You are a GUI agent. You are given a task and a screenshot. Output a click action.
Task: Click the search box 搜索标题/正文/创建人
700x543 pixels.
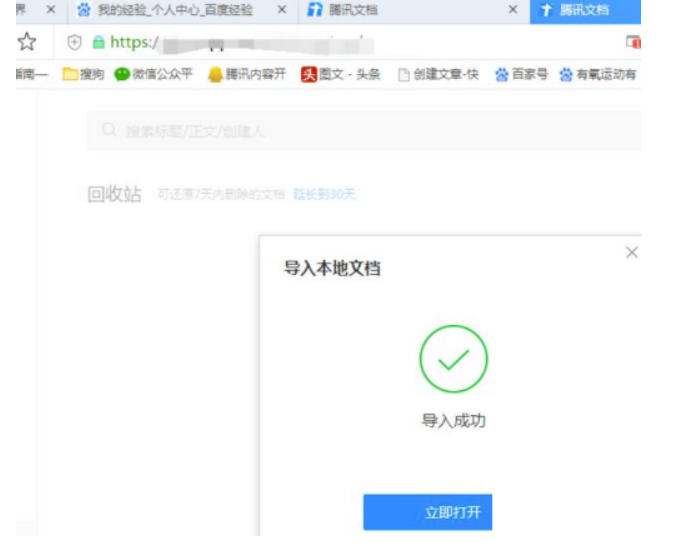[364, 130]
